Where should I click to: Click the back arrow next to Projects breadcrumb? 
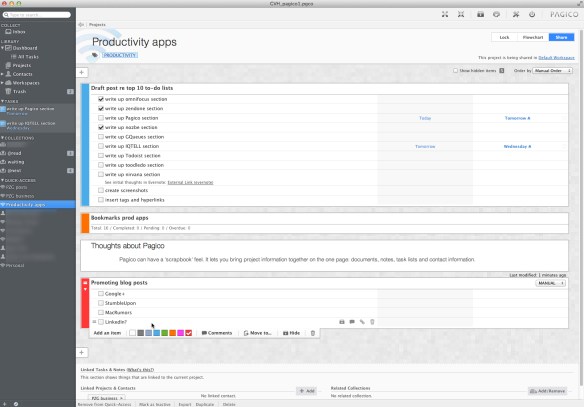81,25
